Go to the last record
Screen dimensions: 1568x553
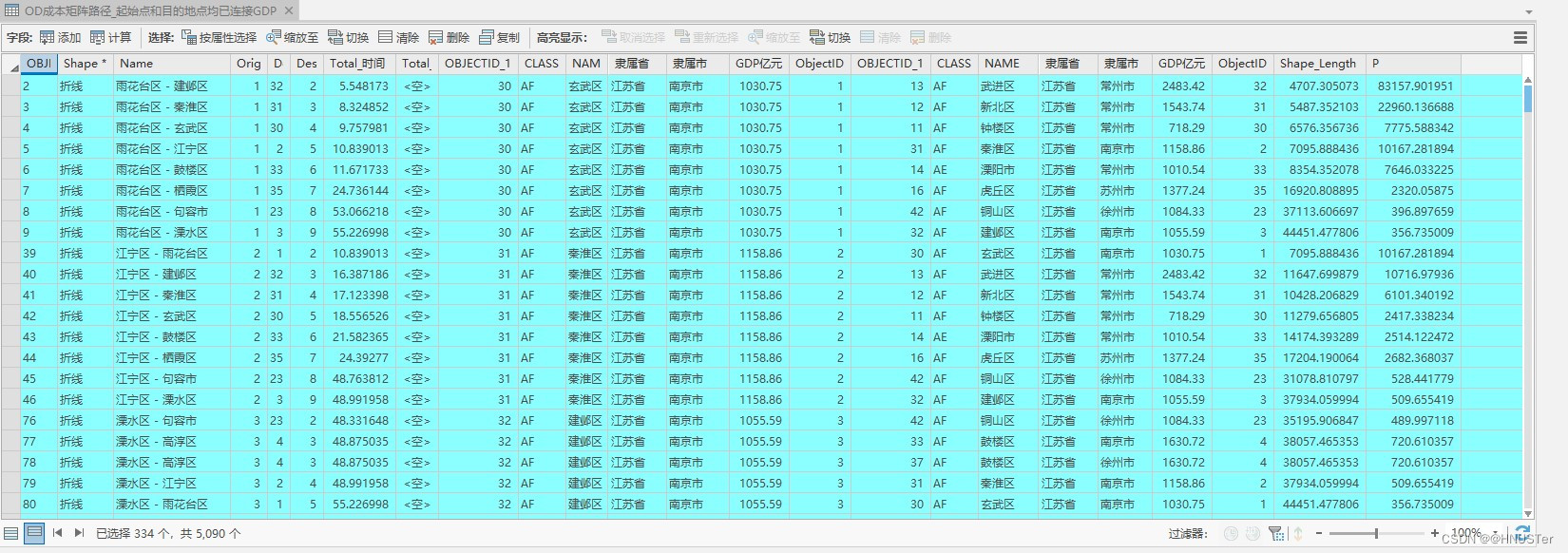(79, 533)
